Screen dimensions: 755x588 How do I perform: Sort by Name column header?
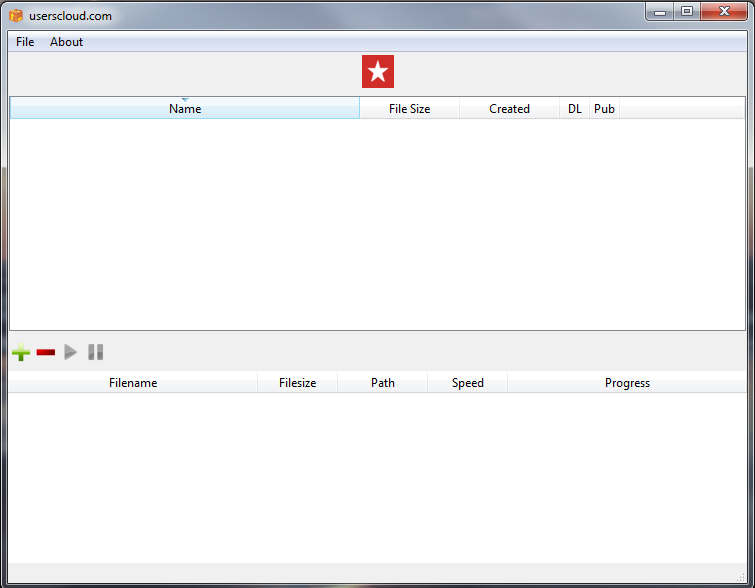coord(185,108)
